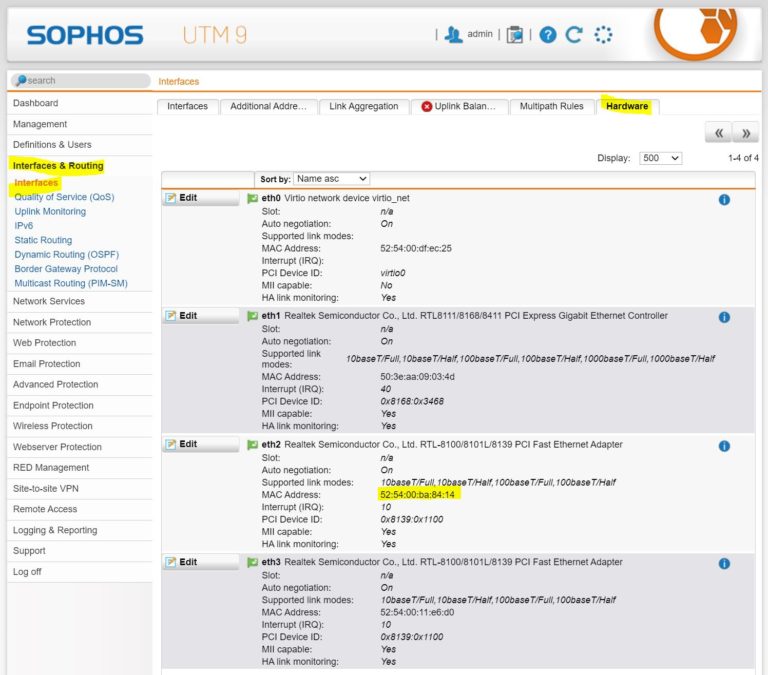
Task: Click green status flag for eth3
Action: pyautogui.click(x=252, y=562)
